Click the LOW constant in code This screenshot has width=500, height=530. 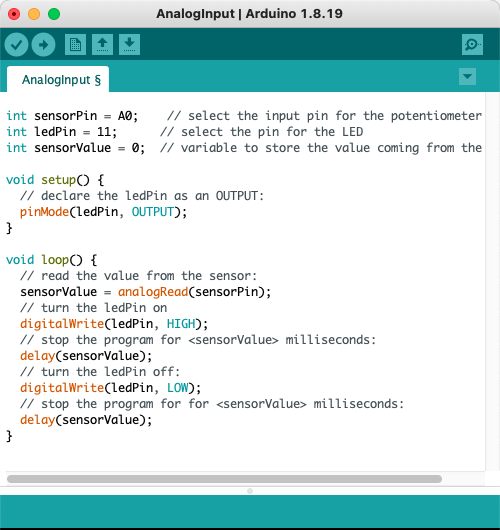coord(177,388)
